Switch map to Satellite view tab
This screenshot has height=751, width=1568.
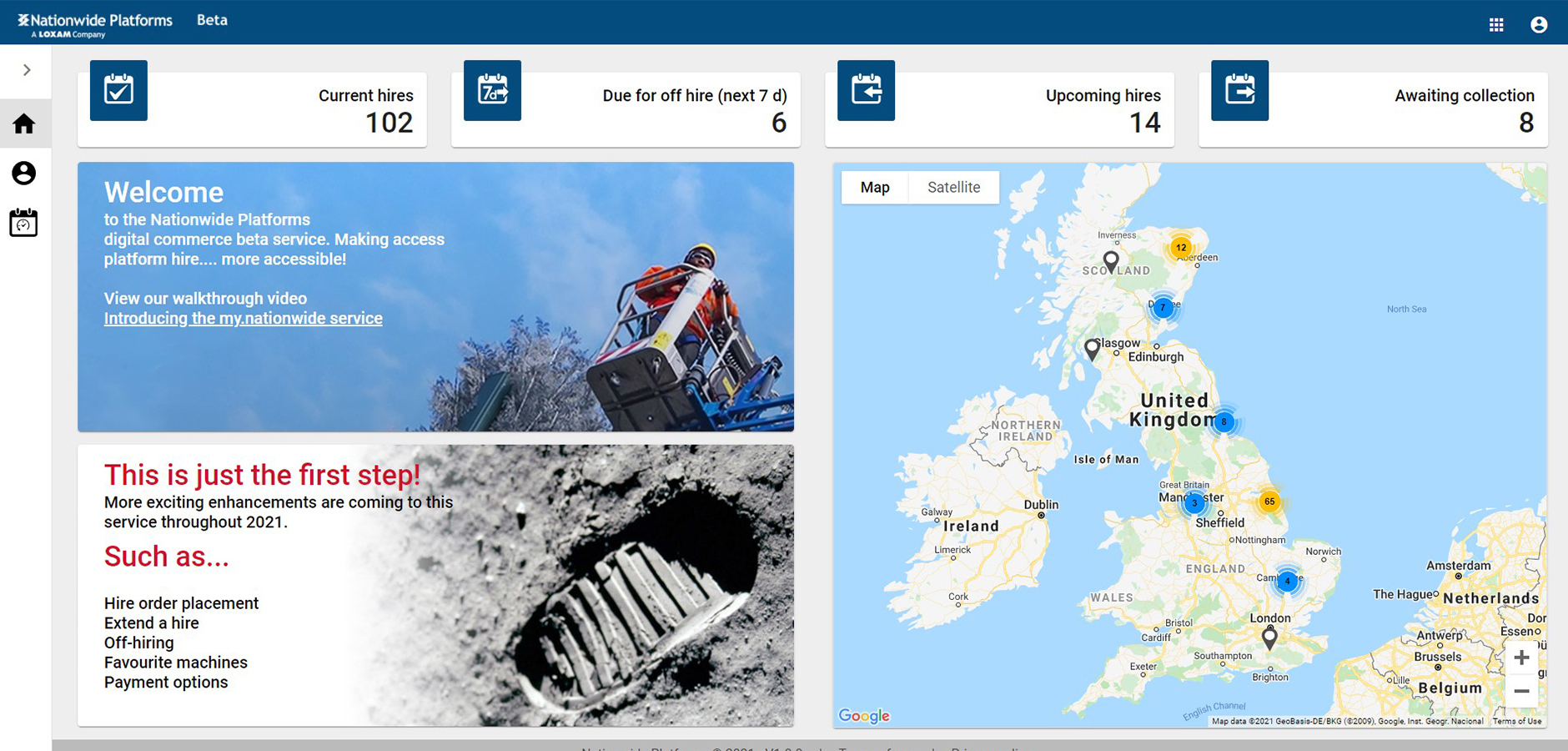(953, 188)
